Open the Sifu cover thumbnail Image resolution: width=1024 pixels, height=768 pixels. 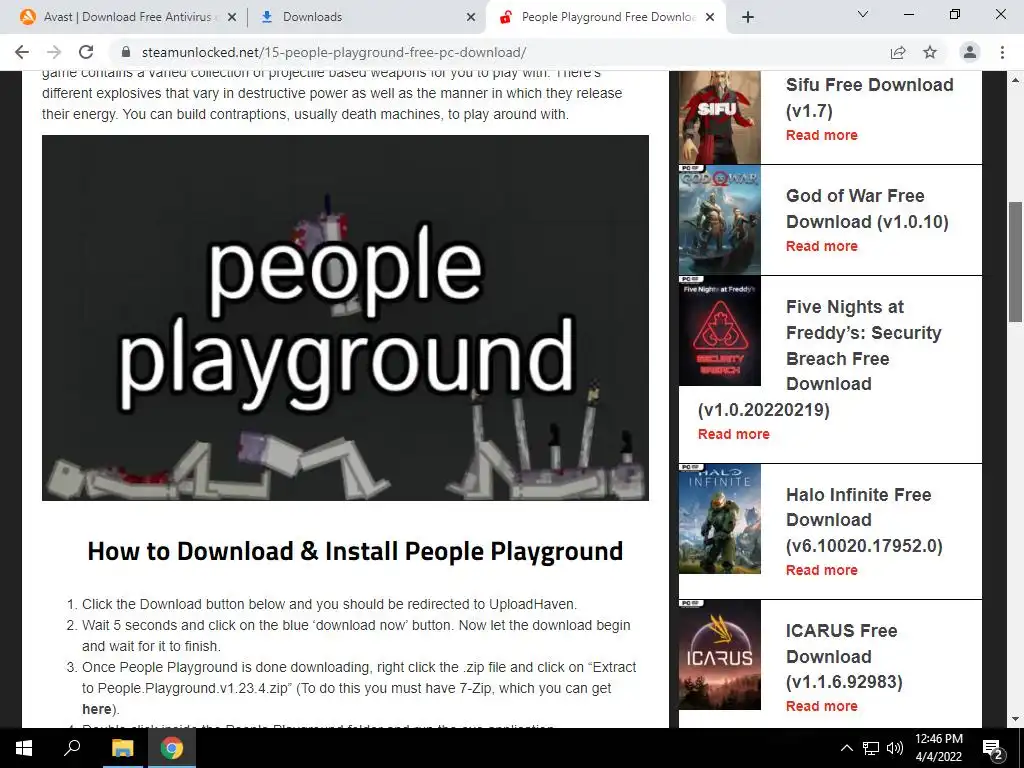[720, 118]
